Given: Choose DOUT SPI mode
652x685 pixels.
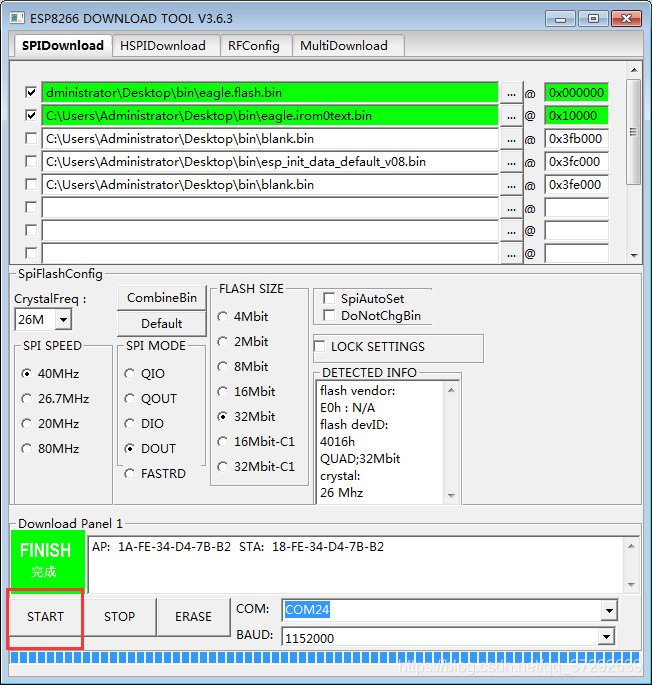Looking at the screenshot, I should (130, 449).
